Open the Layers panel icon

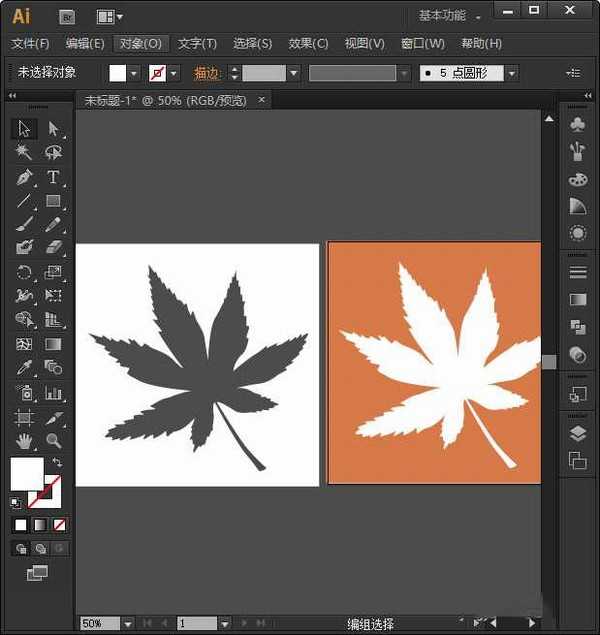click(x=577, y=433)
